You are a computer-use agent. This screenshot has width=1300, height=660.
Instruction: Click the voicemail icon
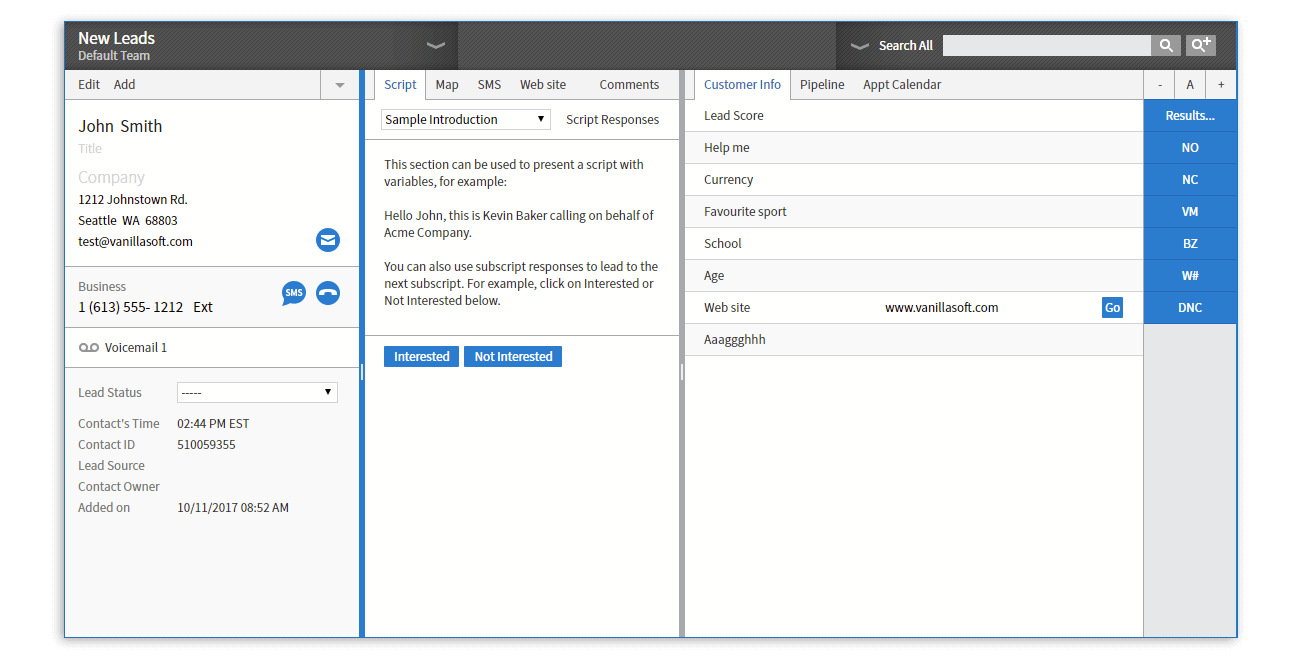(88, 347)
